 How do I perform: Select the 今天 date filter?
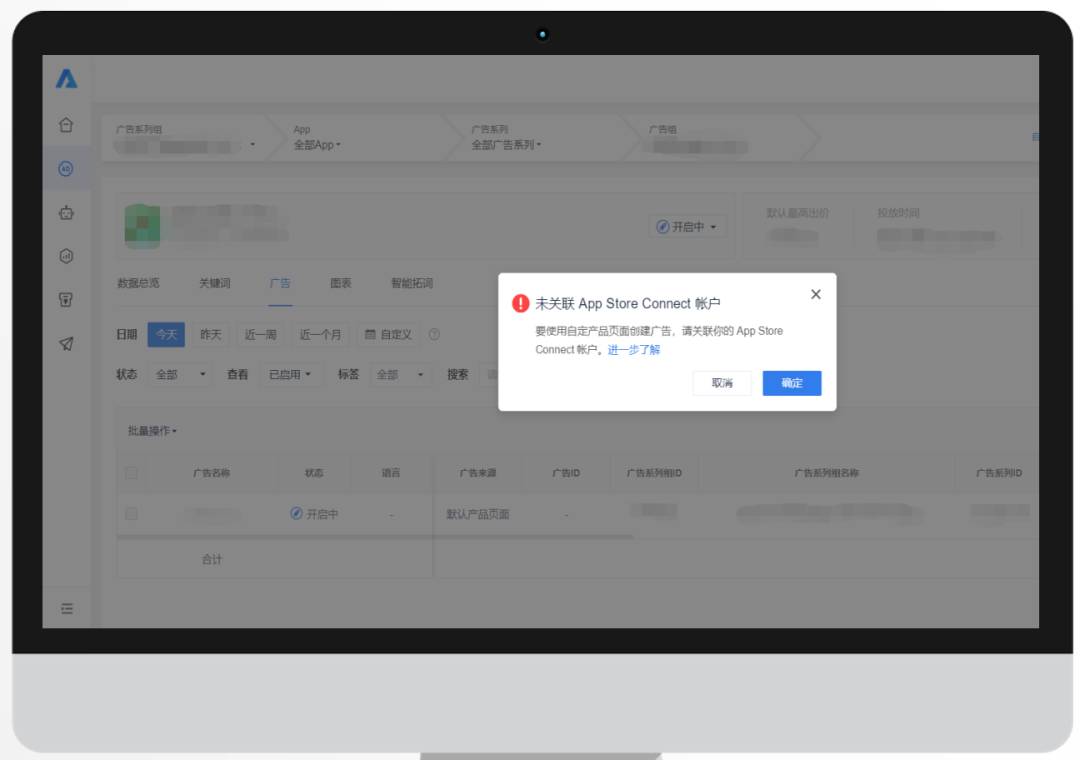click(x=166, y=334)
